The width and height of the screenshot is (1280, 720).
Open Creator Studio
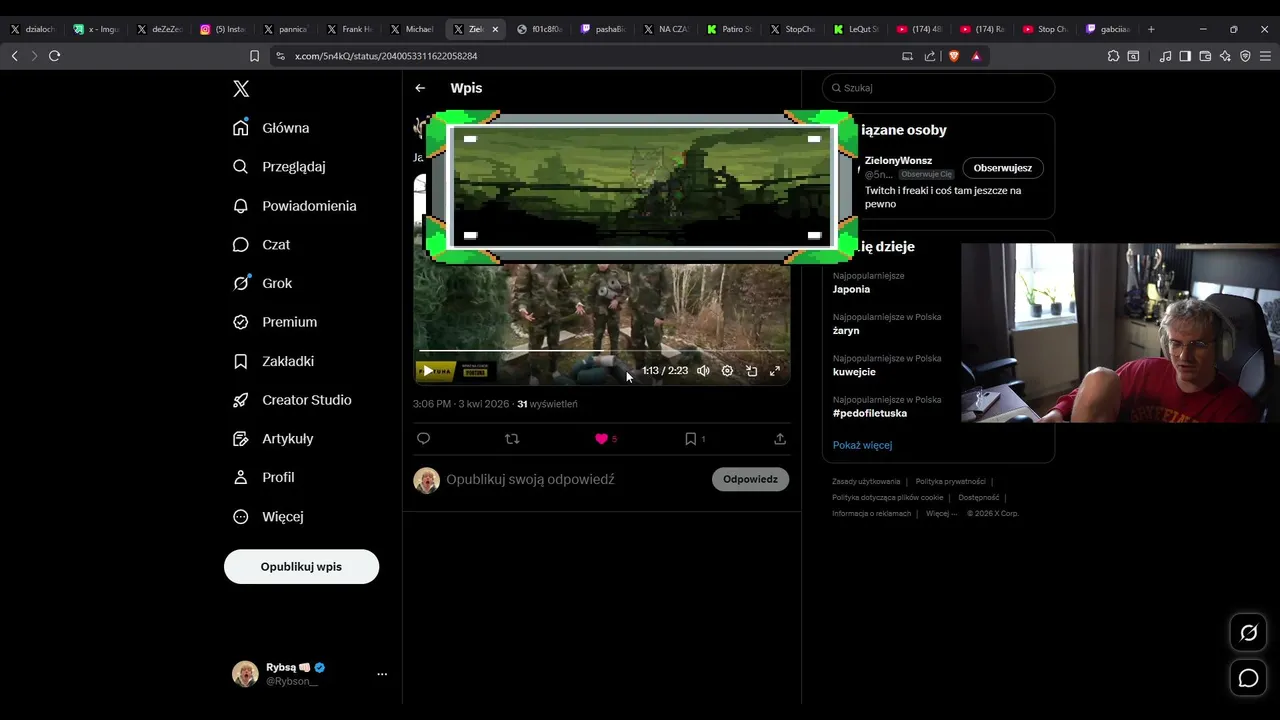[291, 400]
